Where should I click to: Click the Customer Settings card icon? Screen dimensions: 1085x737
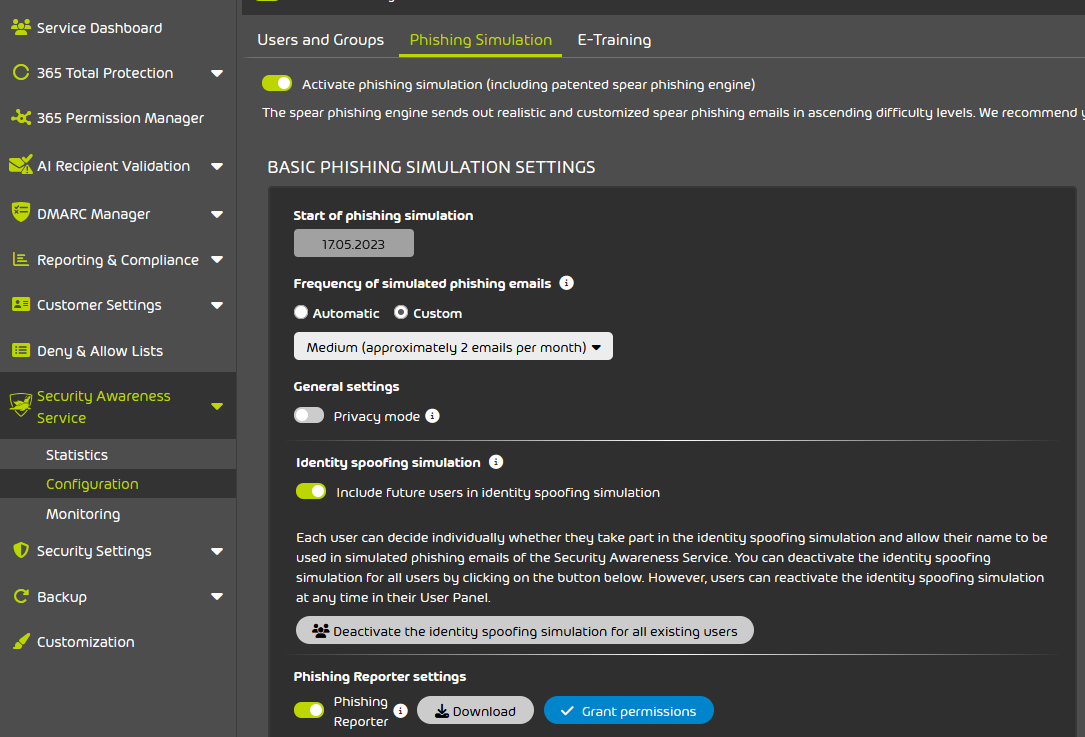point(21,304)
